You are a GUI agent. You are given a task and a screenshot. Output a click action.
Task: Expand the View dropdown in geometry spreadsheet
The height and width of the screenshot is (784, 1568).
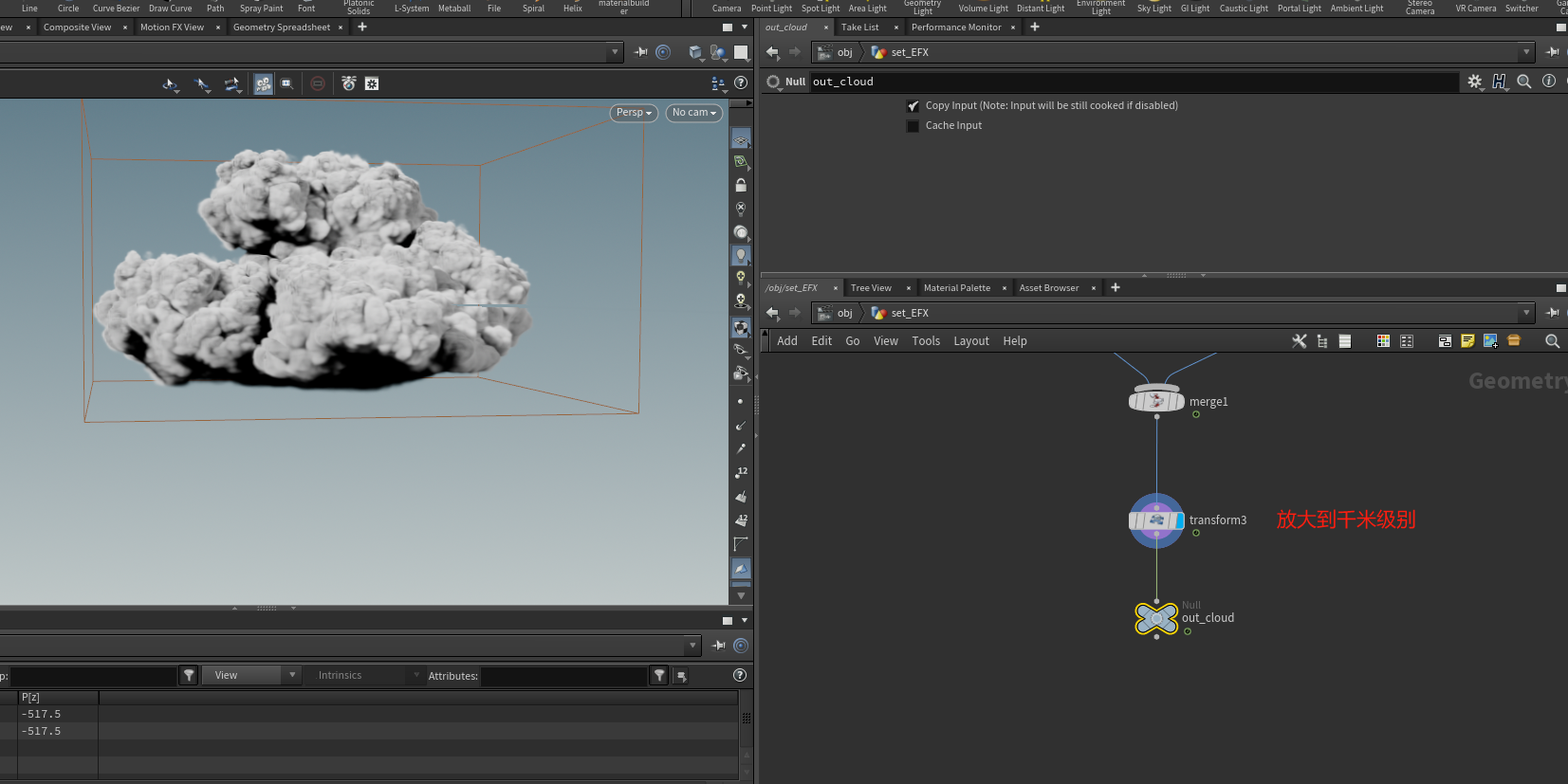click(251, 675)
